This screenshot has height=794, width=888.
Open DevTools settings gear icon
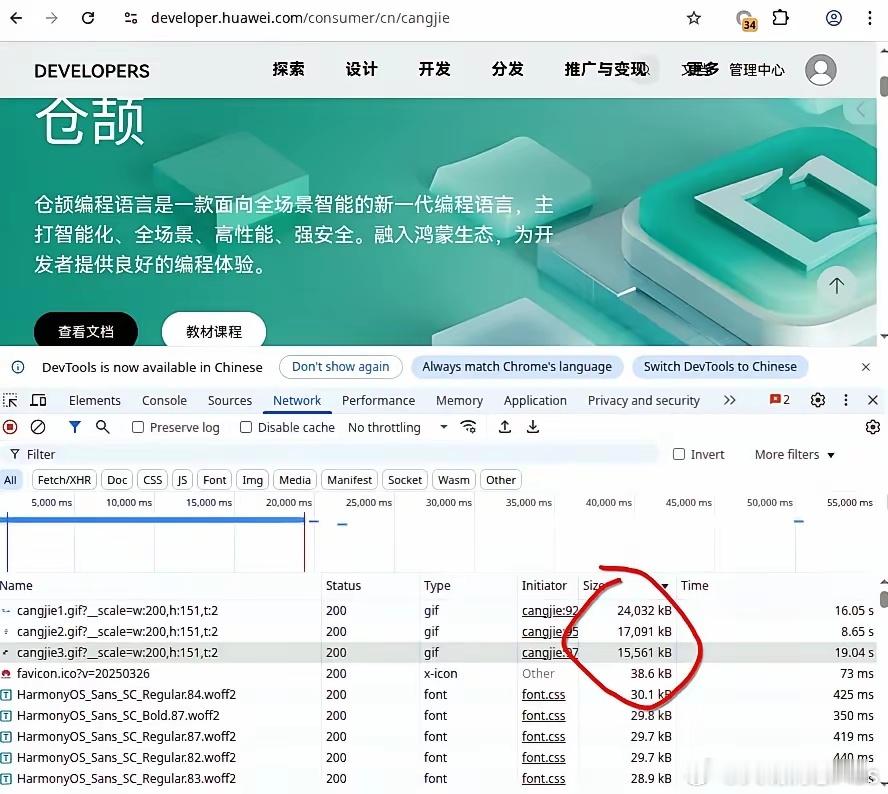818,400
